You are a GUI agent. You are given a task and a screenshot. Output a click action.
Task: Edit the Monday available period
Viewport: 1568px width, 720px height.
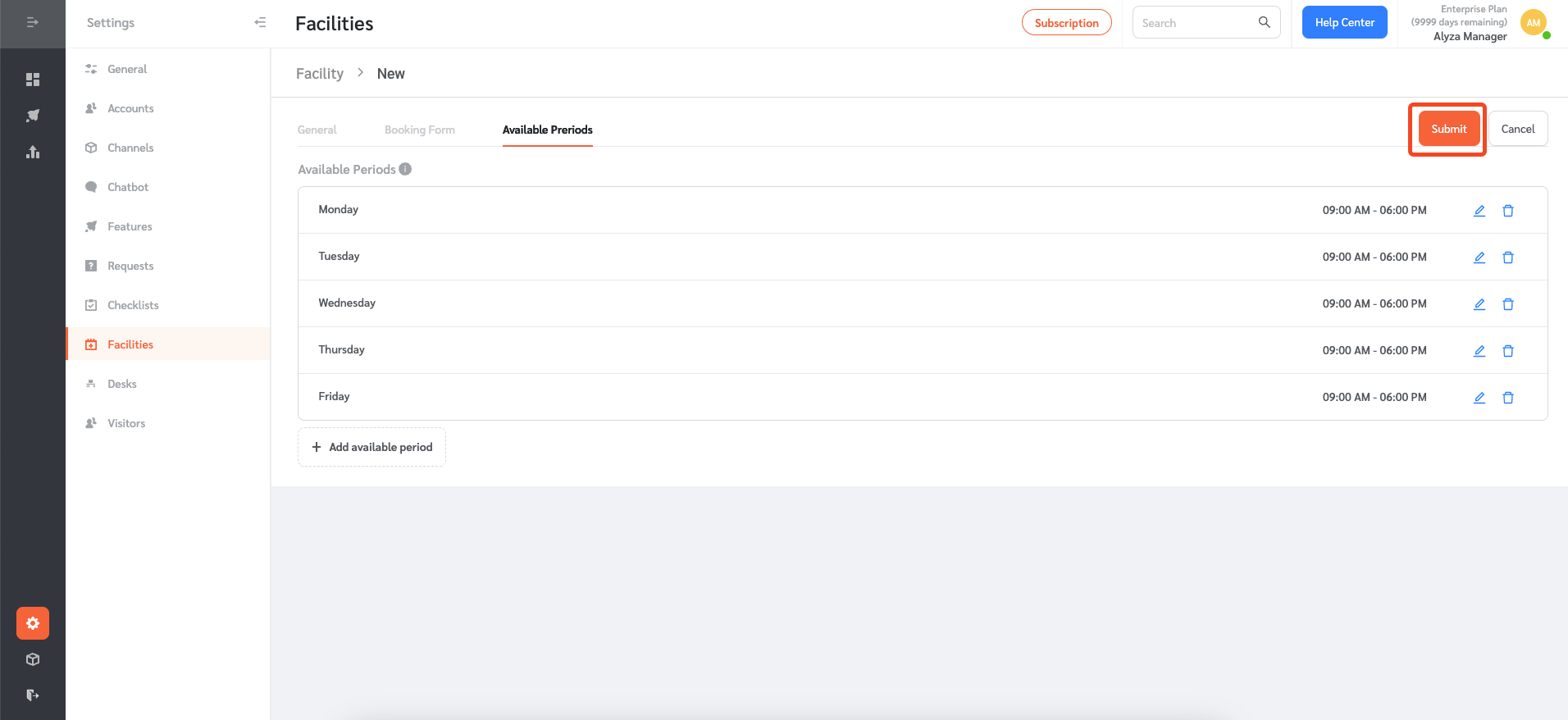[x=1479, y=211]
